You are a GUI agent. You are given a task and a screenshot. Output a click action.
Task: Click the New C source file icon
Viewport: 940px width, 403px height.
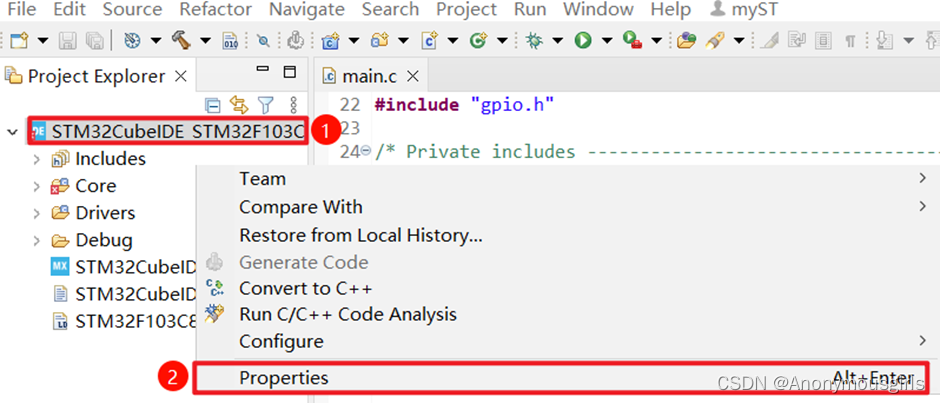[x=429, y=40]
